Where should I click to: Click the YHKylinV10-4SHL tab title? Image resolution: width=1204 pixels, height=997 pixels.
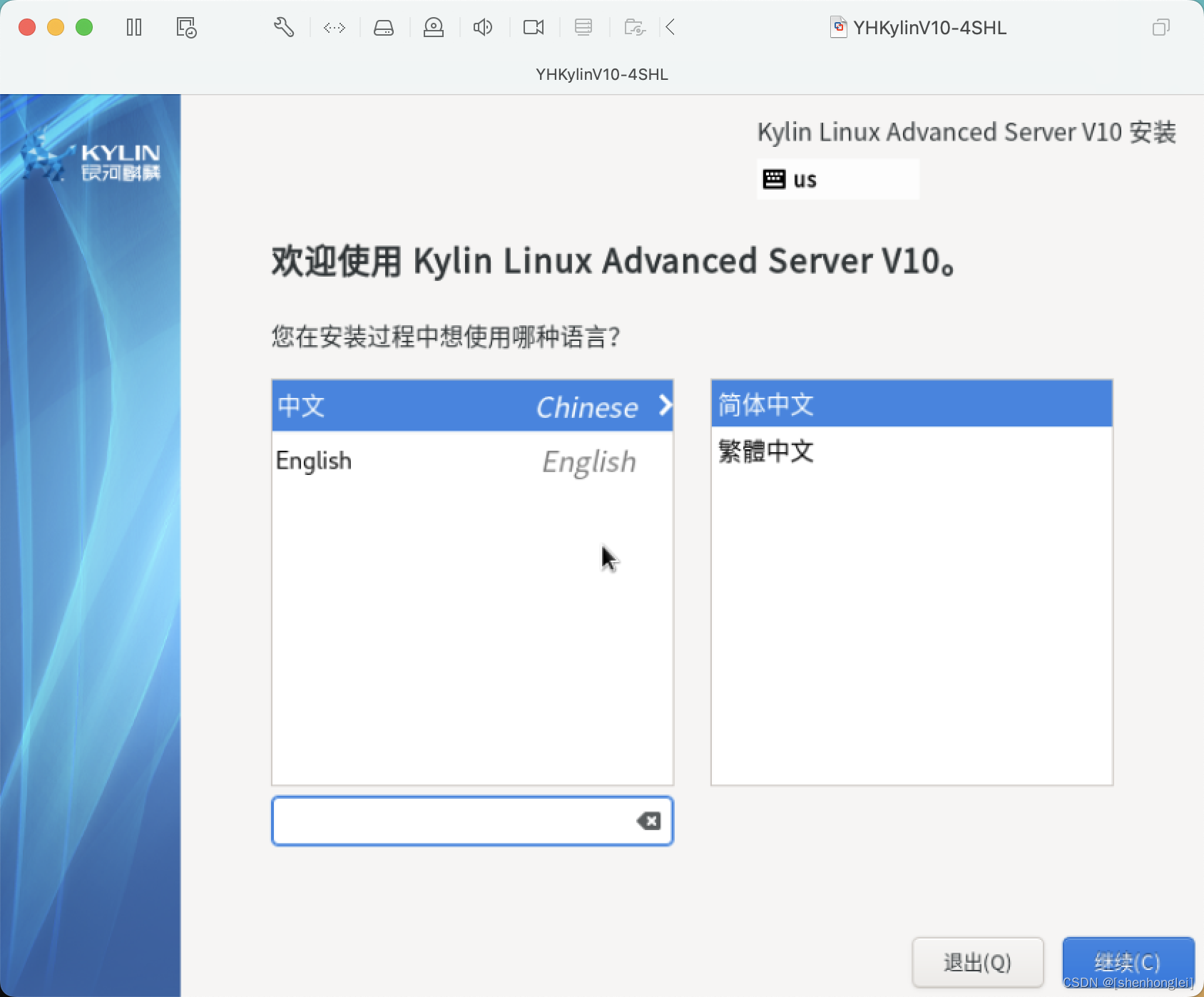(x=602, y=74)
